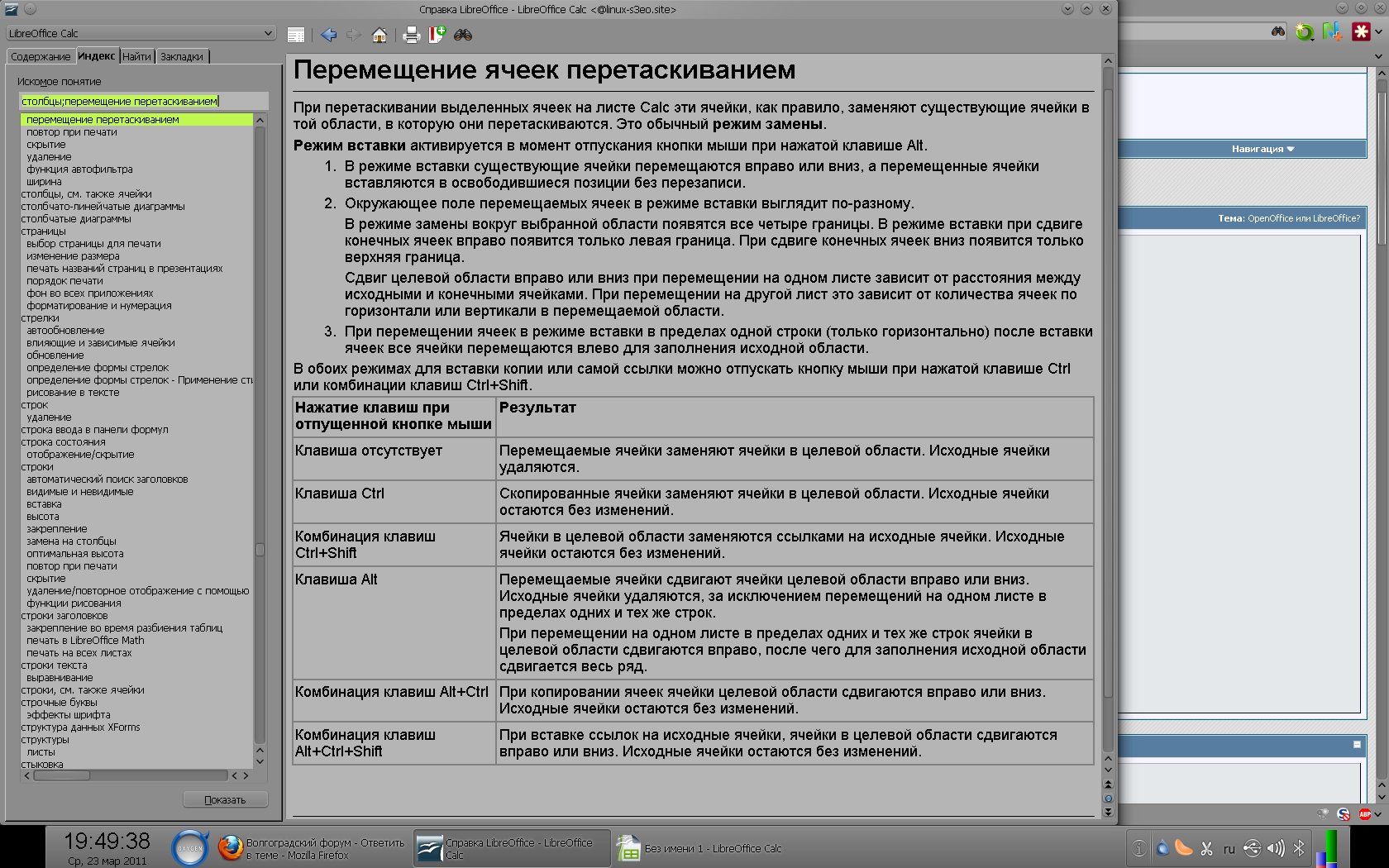Viewport: 1389px width, 868px height.
Task: Click the taskbar clock showing 19:49:38
Action: point(107,842)
